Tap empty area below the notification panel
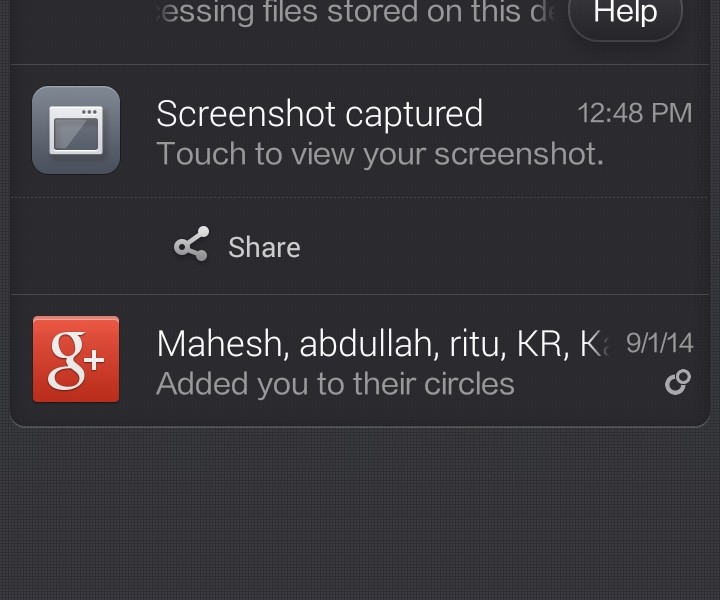The width and height of the screenshot is (720, 600). 360,510
